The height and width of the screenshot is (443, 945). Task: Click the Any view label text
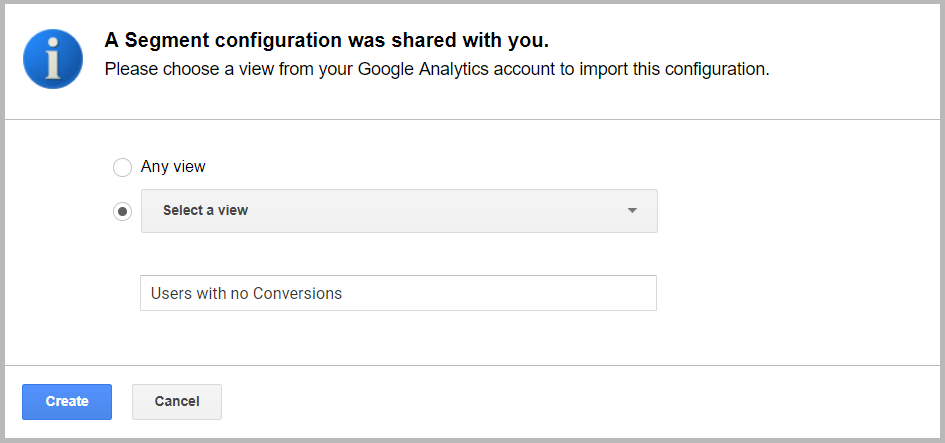tap(173, 167)
